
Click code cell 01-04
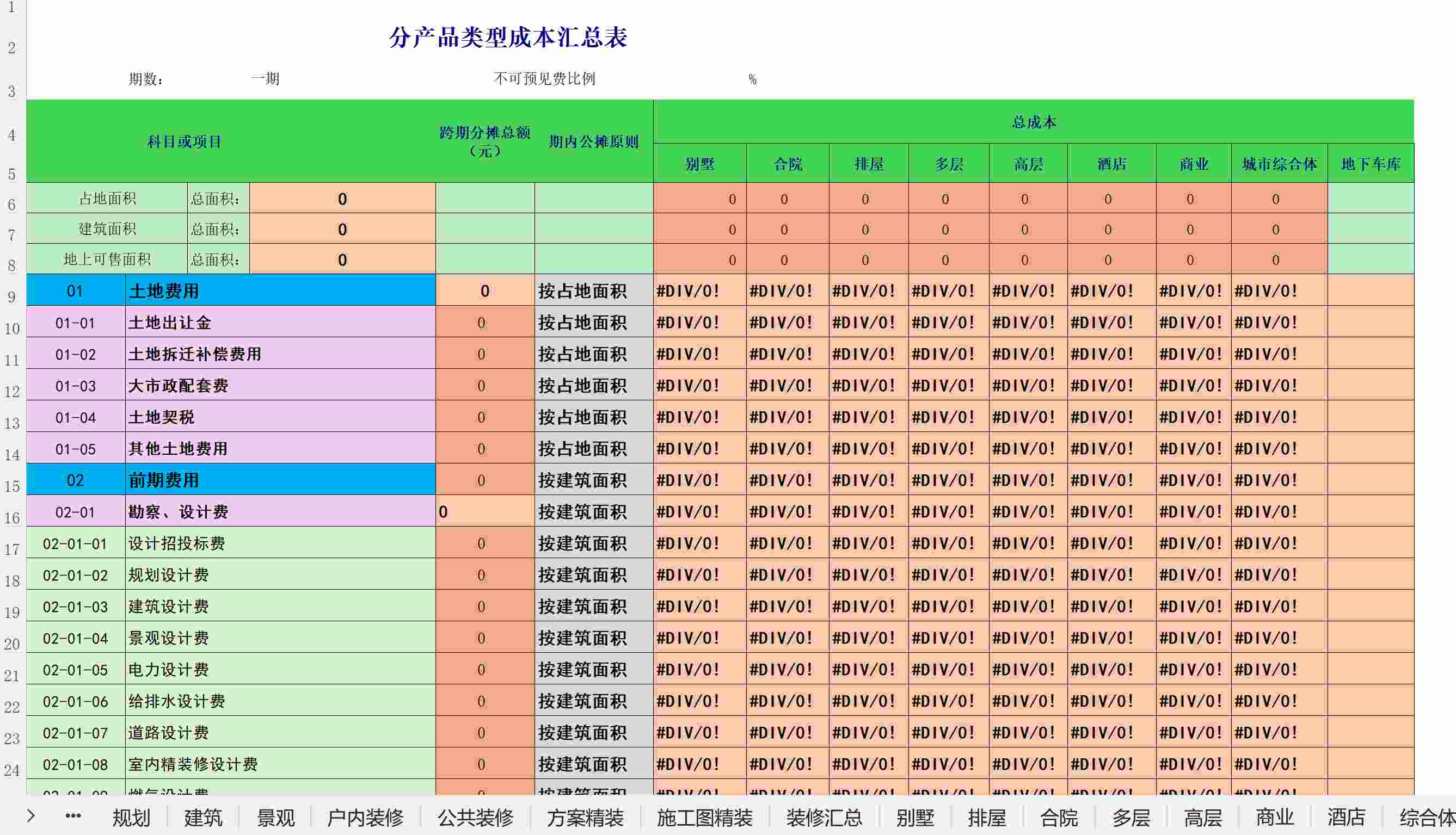tap(76, 417)
